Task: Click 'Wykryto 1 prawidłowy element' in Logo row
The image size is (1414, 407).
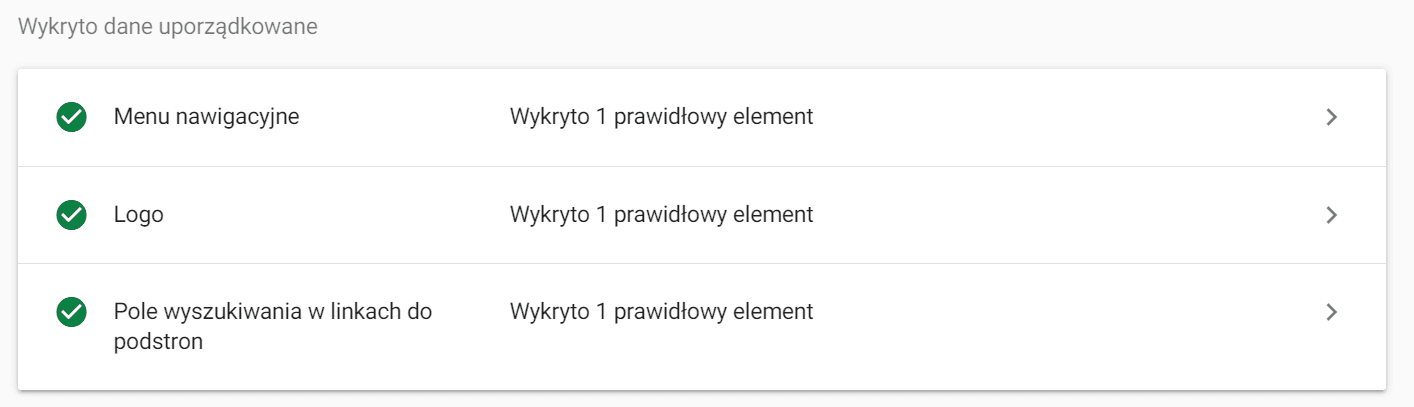Action: pyautogui.click(x=661, y=215)
